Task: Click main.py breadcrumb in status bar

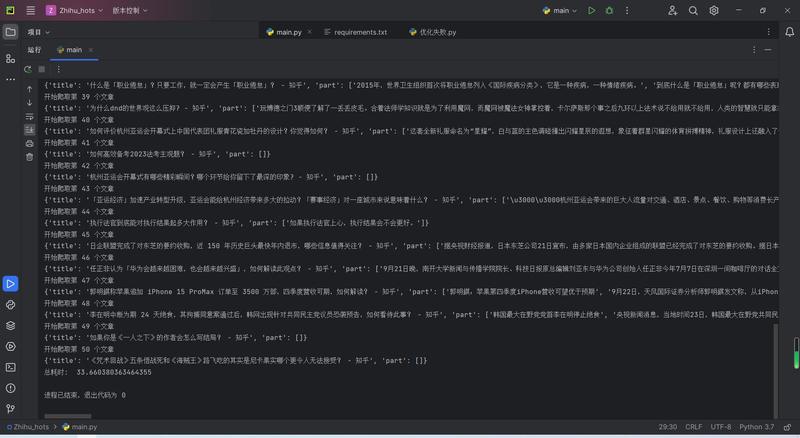Action: (x=80, y=427)
